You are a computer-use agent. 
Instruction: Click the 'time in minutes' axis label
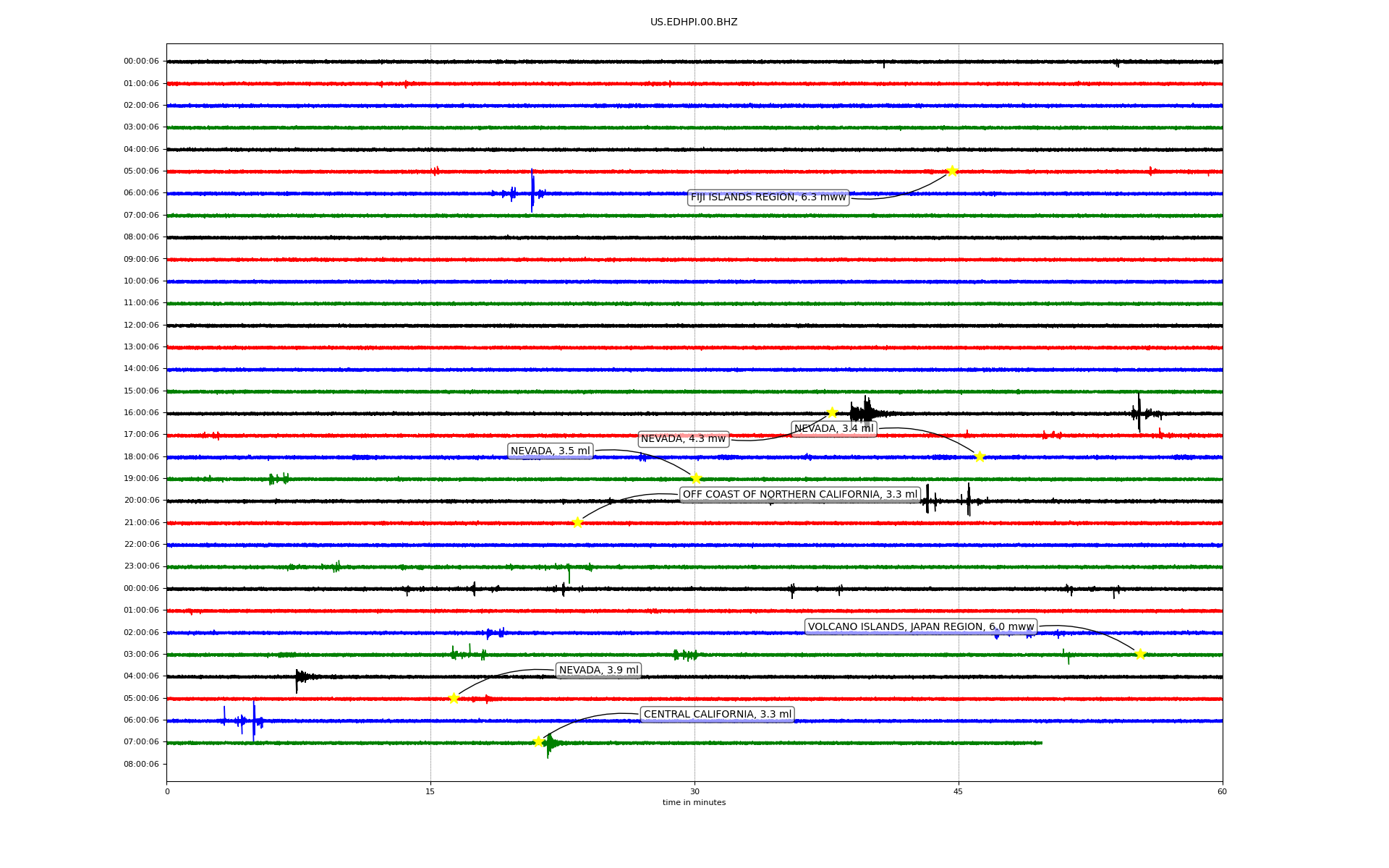click(693, 802)
